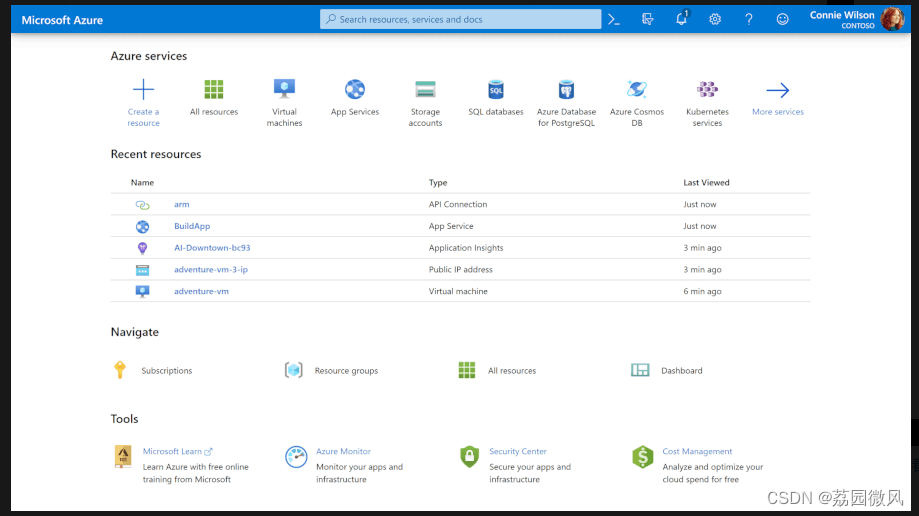Image resolution: width=919 pixels, height=516 pixels.
Task: Click the Navigate All resources grid icon
Action: pyautogui.click(x=467, y=370)
